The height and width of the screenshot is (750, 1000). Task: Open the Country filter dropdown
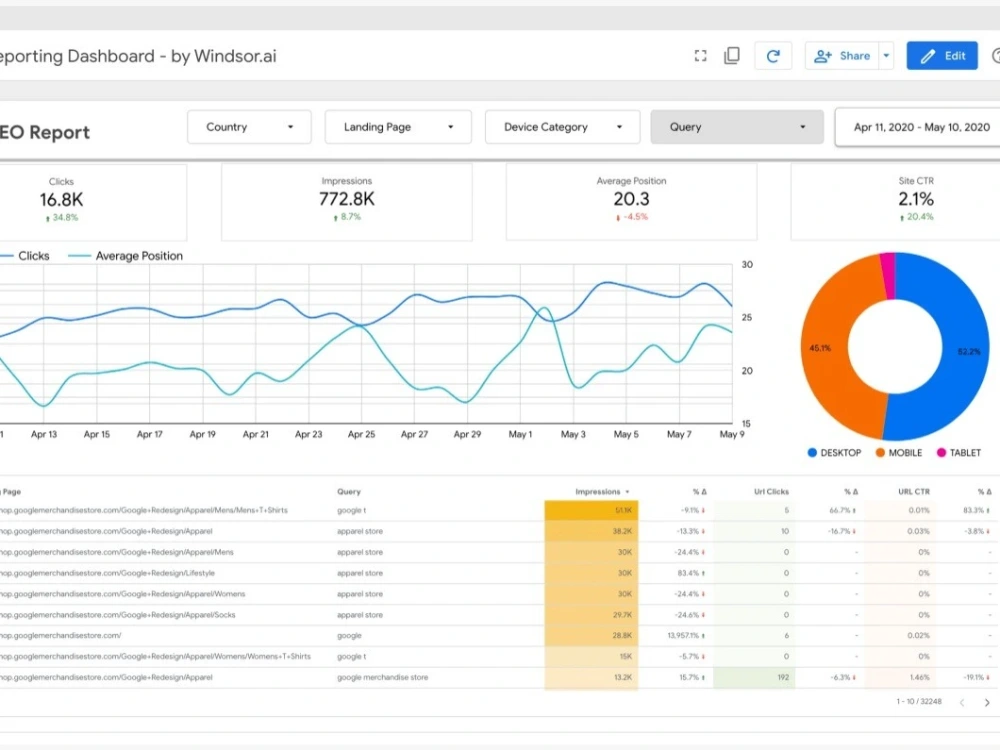[249, 127]
